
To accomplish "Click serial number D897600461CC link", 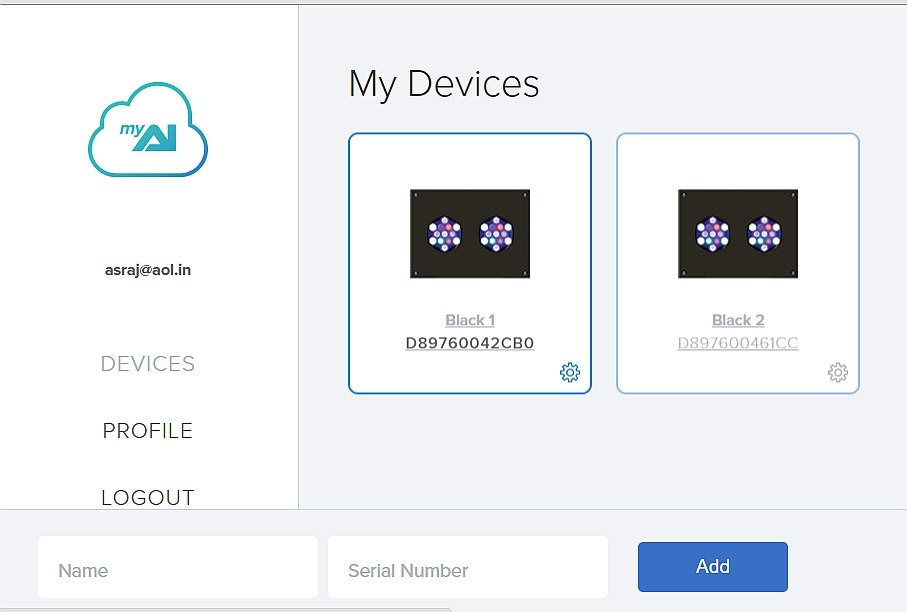I will (738, 343).
